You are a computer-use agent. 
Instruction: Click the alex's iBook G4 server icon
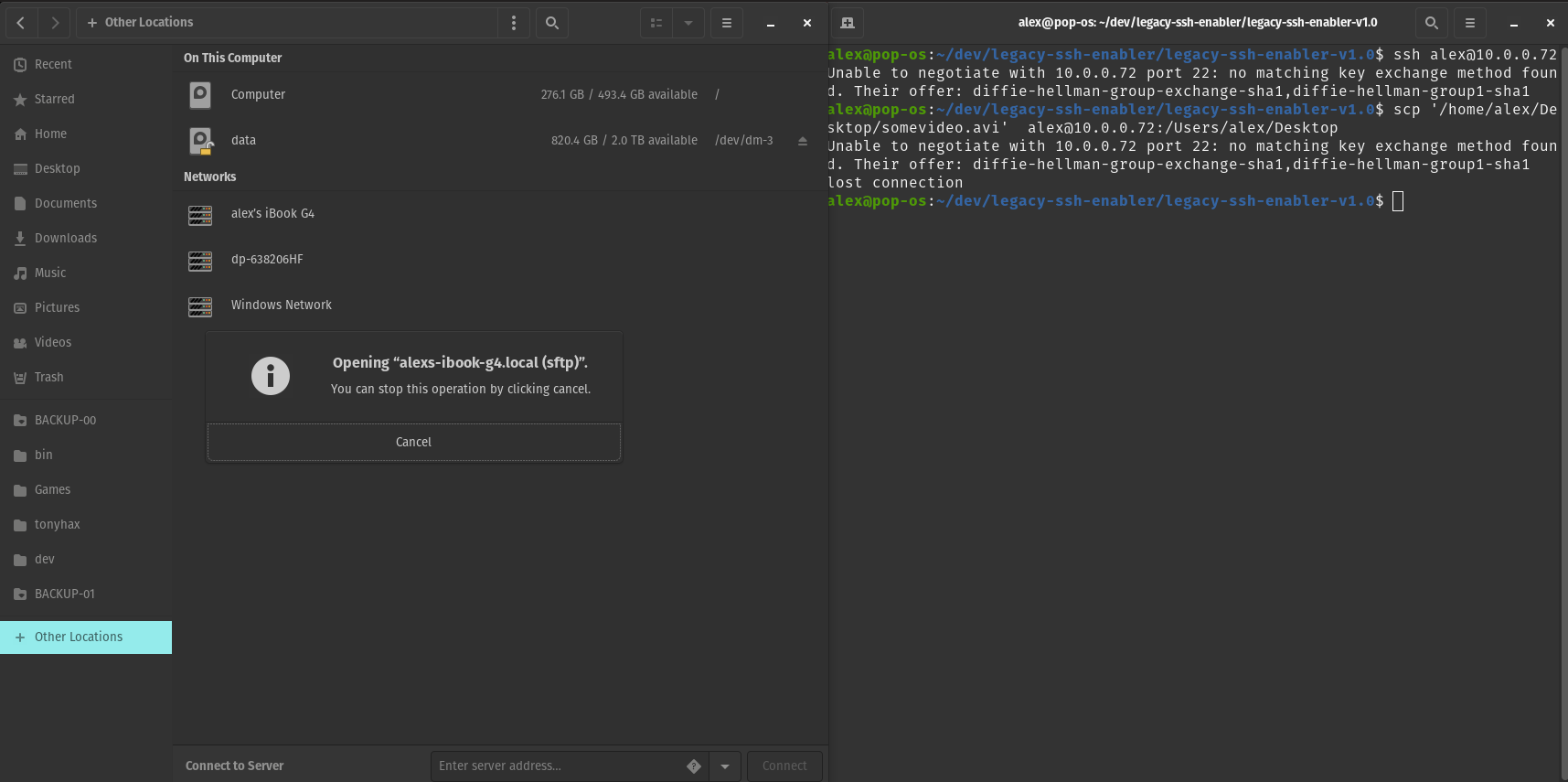pyautogui.click(x=200, y=215)
